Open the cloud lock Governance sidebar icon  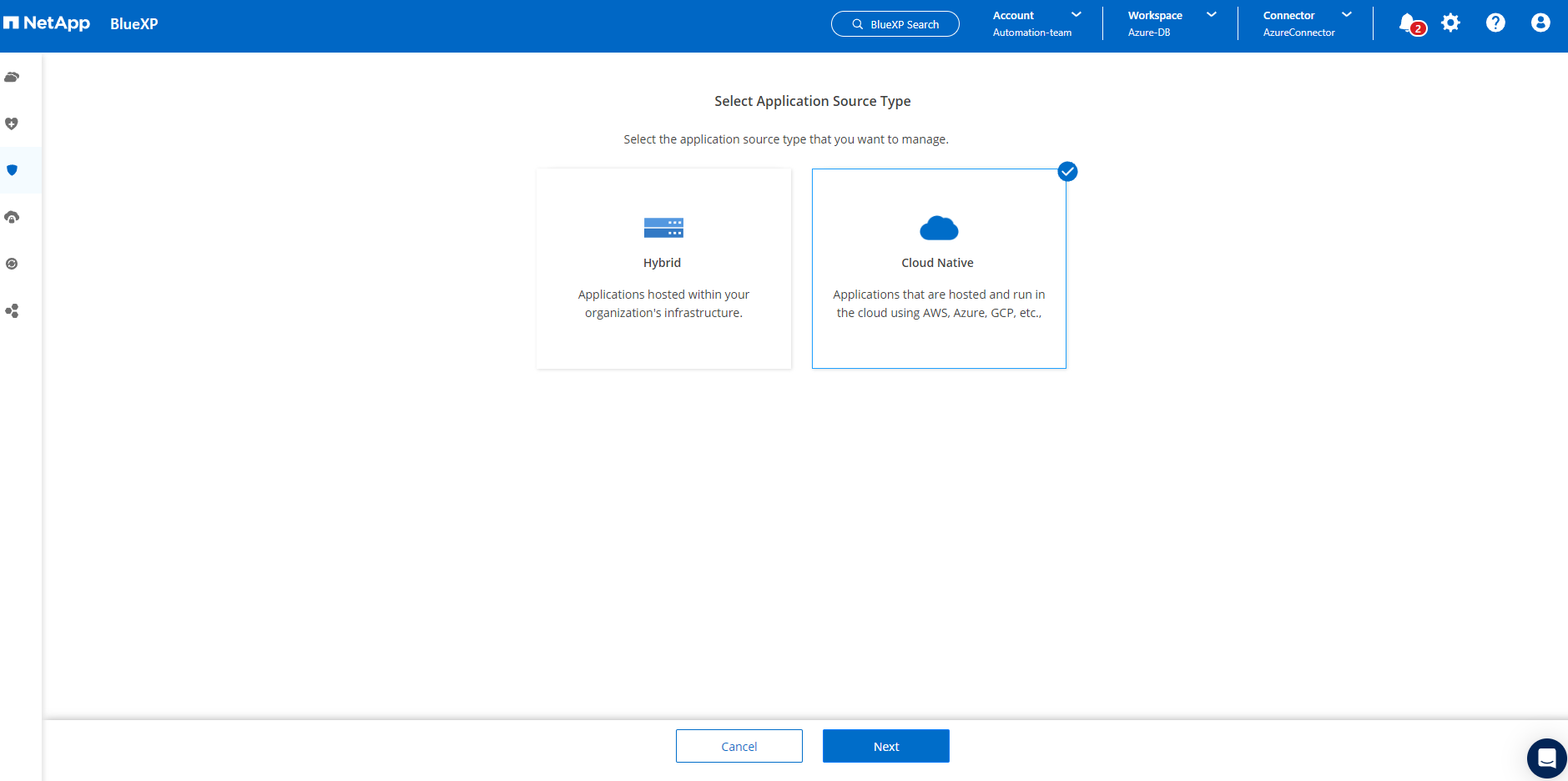click(x=12, y=217)
